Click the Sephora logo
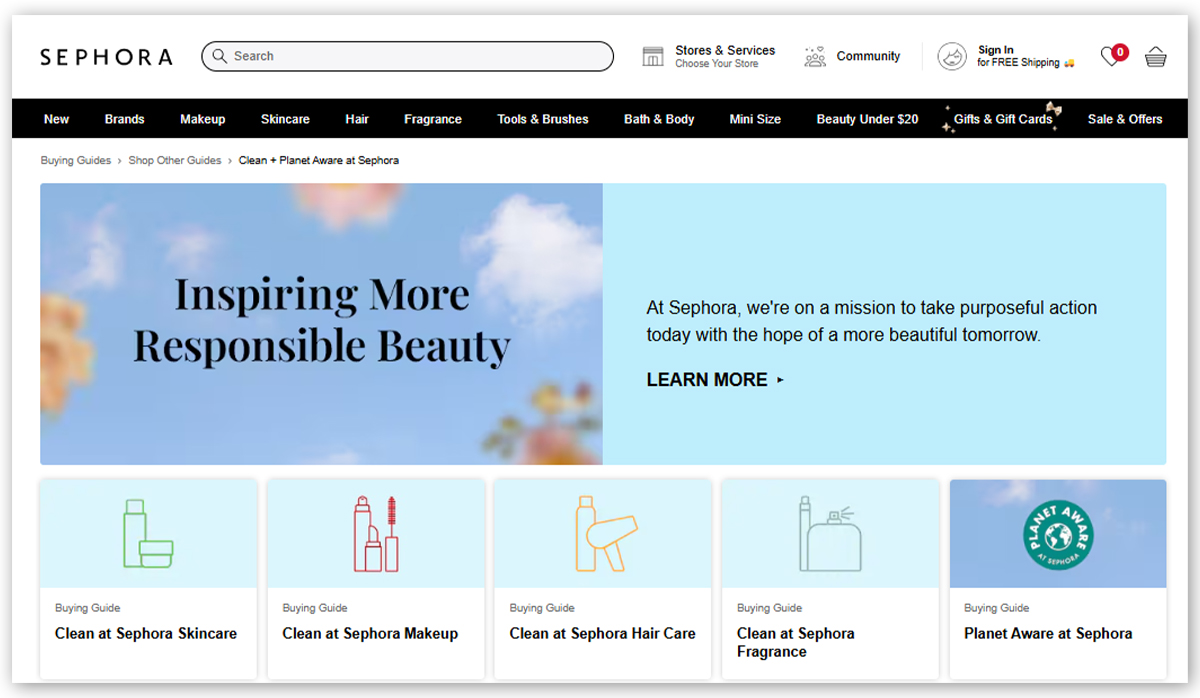 106,57
